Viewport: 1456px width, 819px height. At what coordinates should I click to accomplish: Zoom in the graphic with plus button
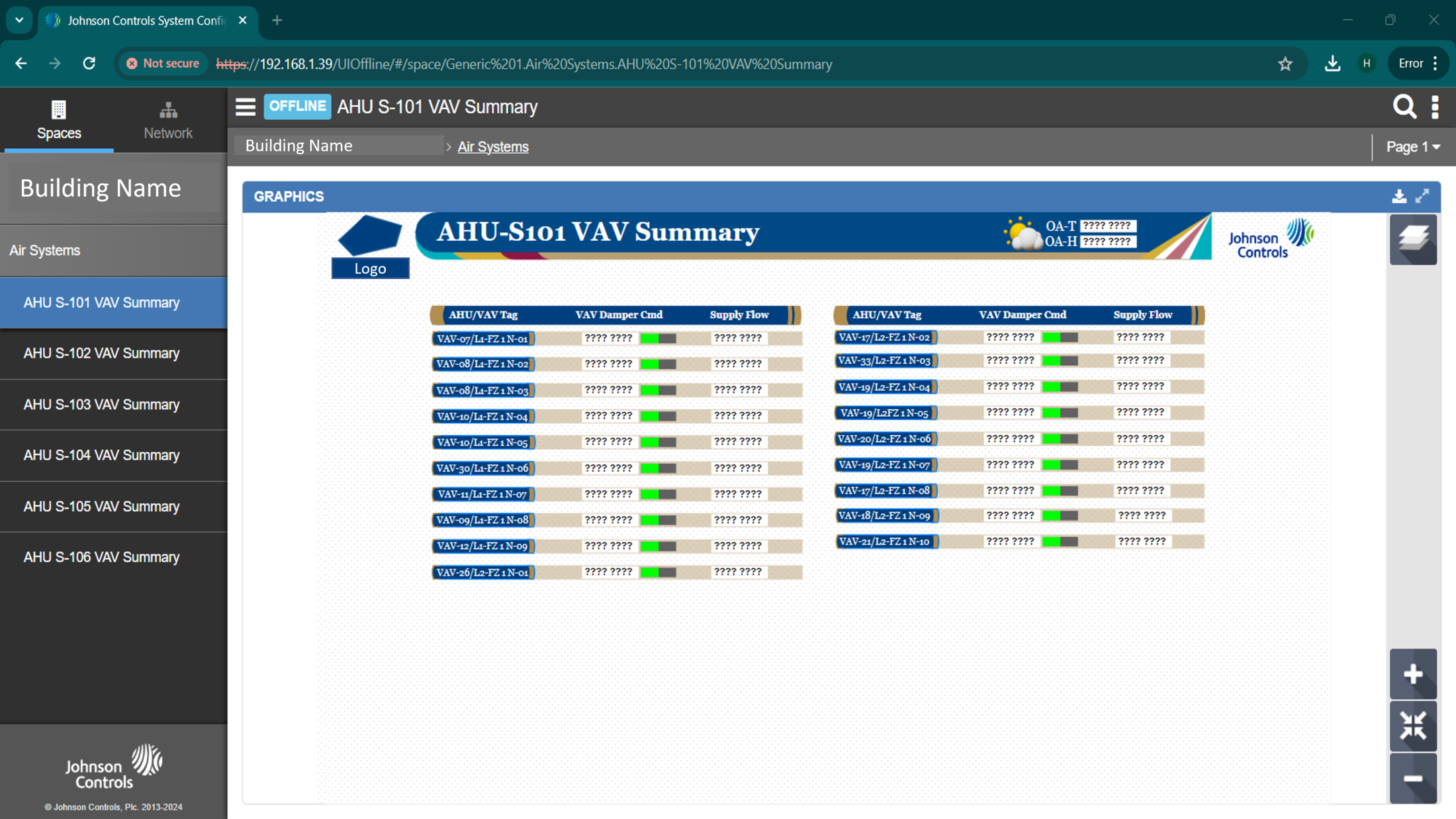1413,674
